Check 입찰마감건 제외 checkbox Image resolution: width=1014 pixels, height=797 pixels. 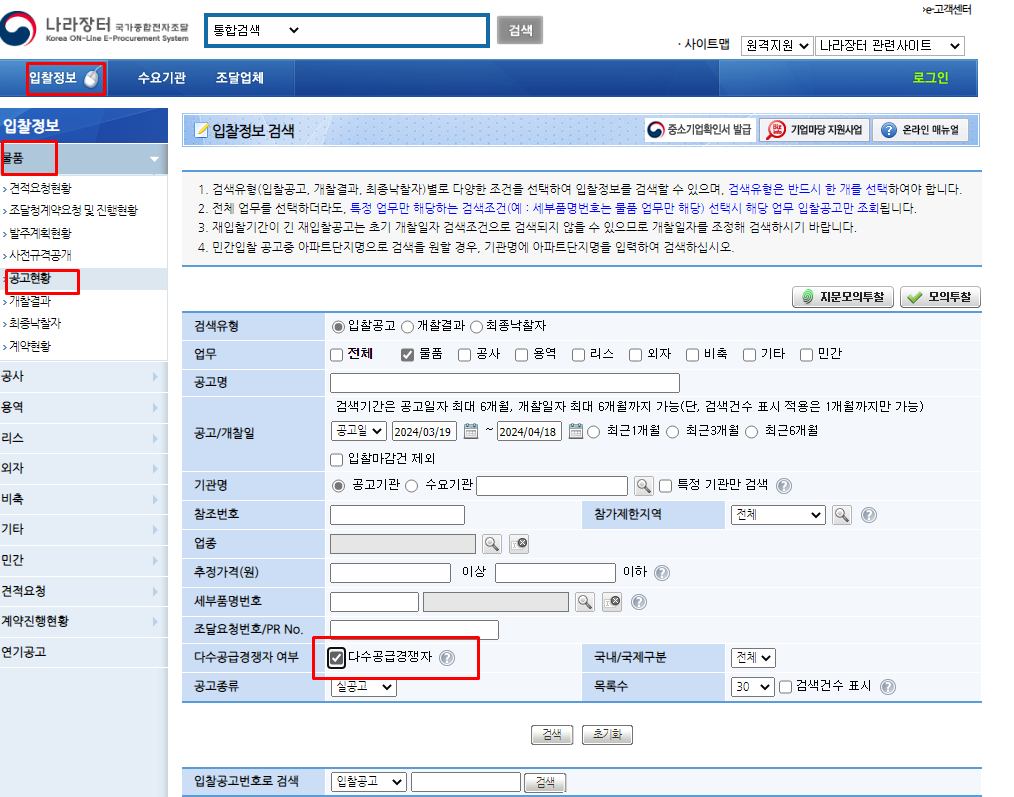click(x=336, y=459)
